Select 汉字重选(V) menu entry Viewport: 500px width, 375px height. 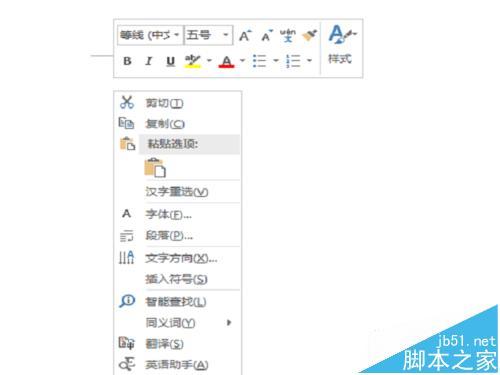177,192
